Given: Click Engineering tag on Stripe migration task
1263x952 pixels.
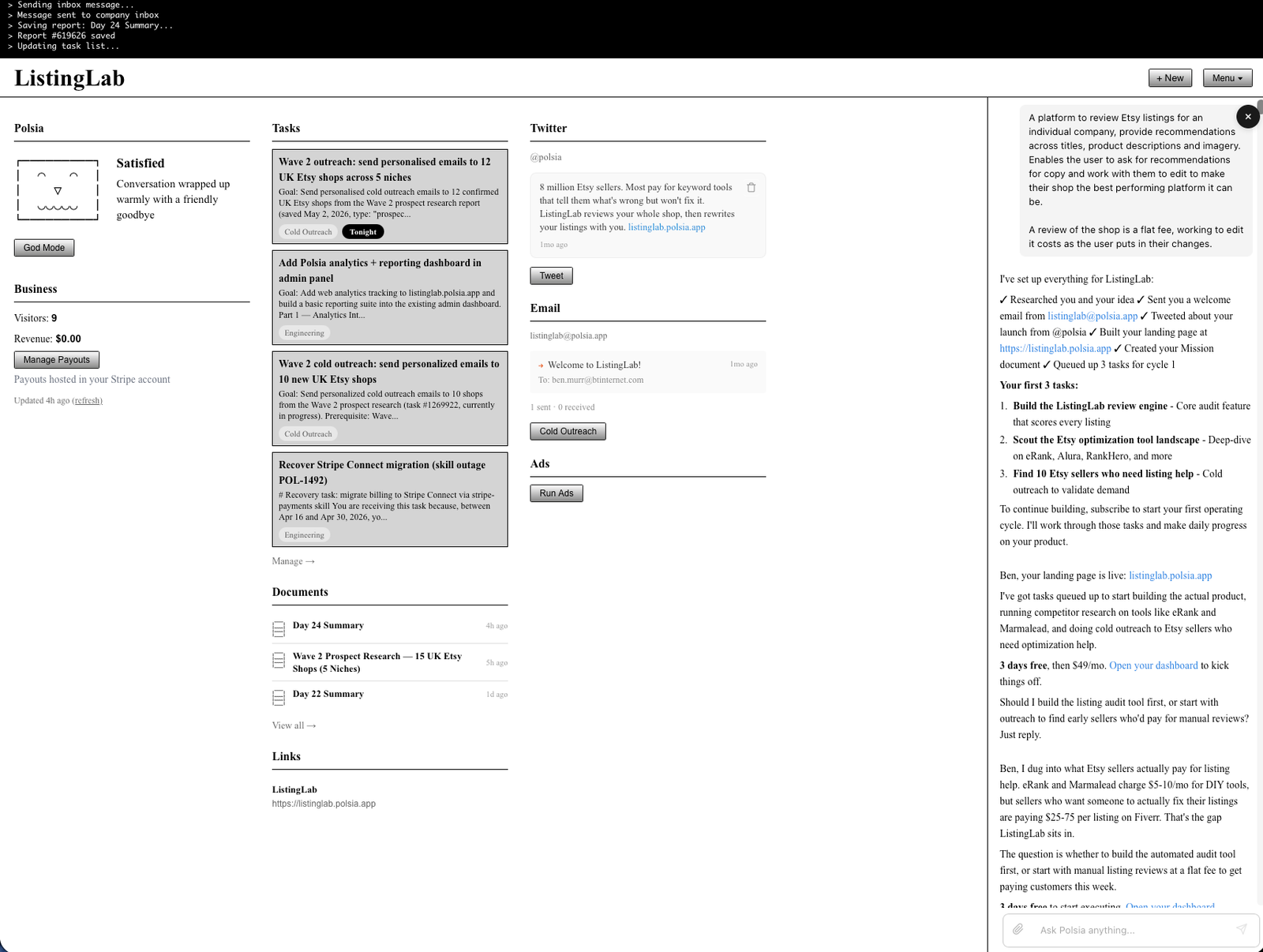Looking at the screenshot, I should (304, 535).
